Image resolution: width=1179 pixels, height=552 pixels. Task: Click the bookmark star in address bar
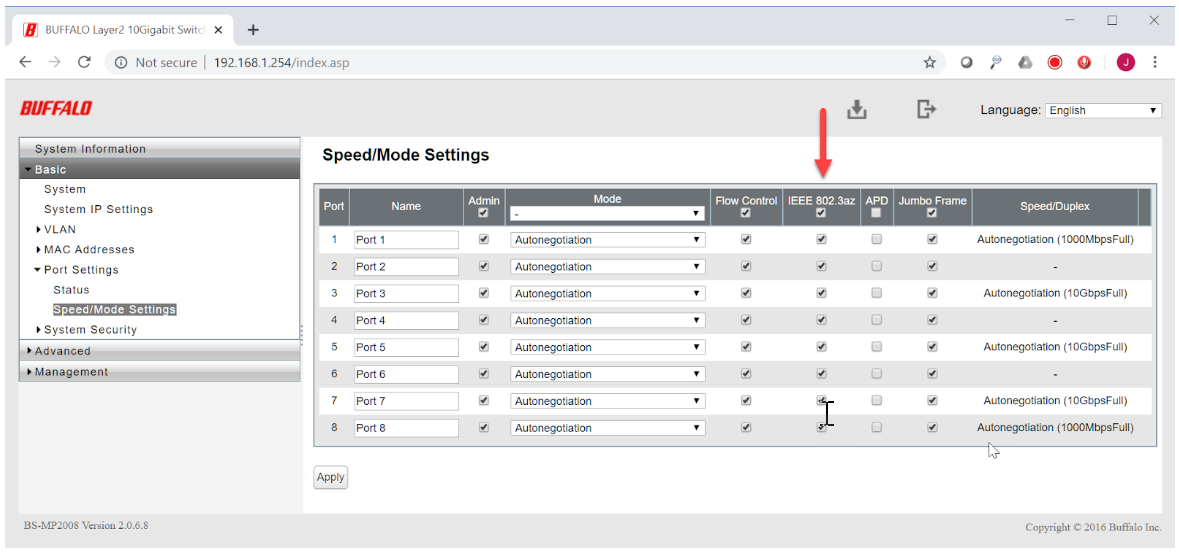click(929, 62)
